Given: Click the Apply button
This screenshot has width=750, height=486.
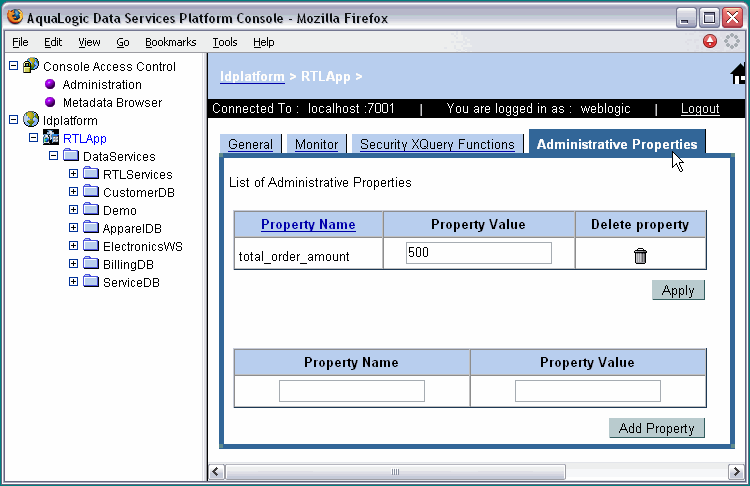Looking at the screenshot, I should (x=678, y=290).
